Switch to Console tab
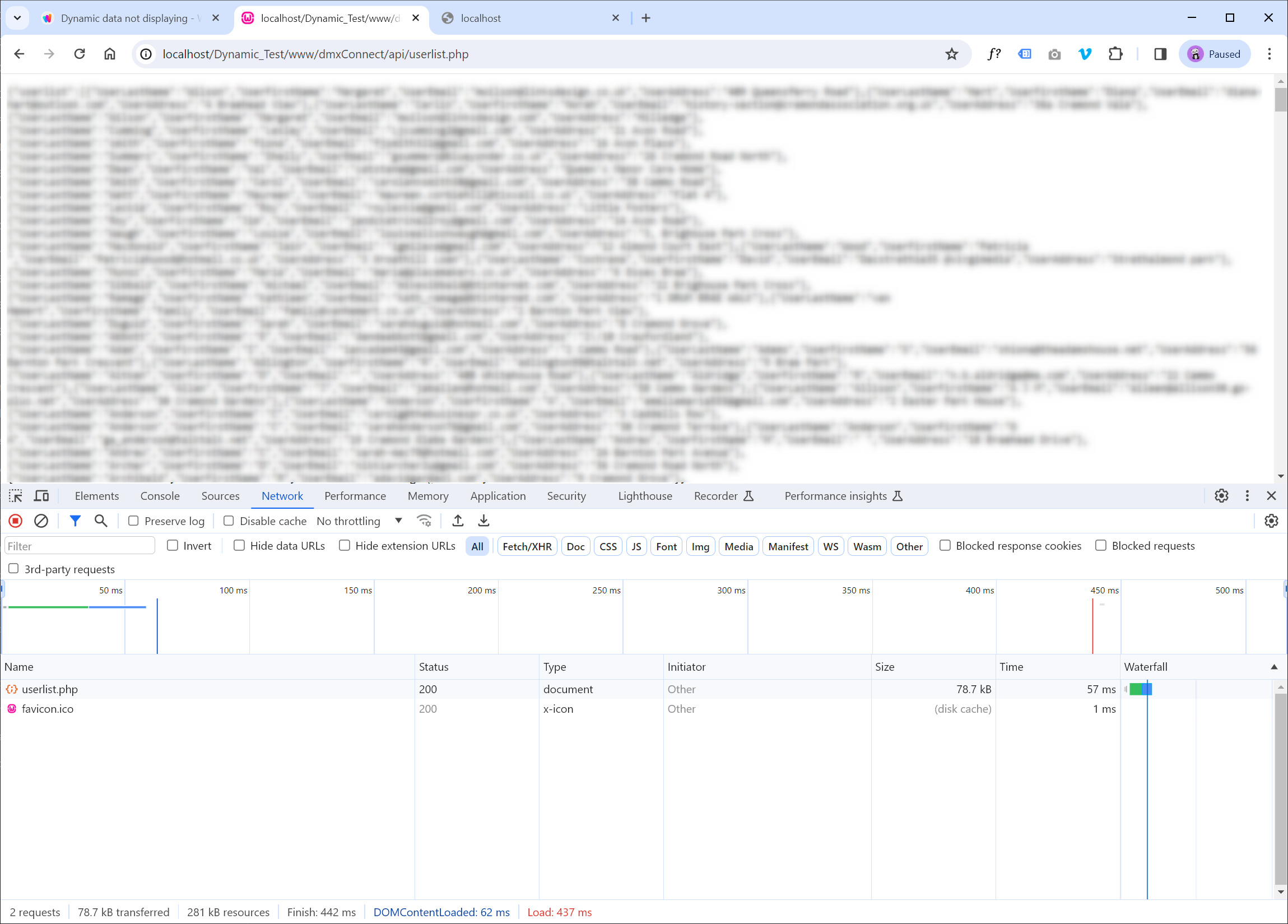This screenshot has height=924, width=1288. (160, 496)
